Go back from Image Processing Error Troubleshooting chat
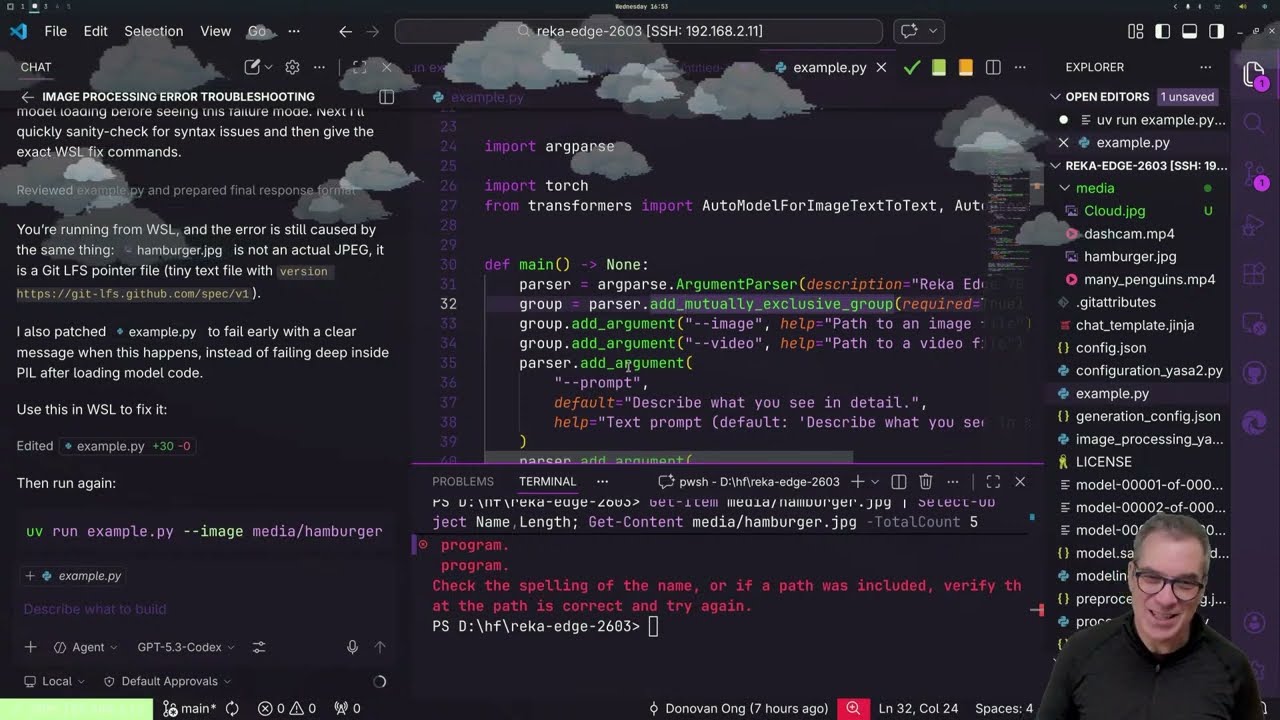 (28, 97)
